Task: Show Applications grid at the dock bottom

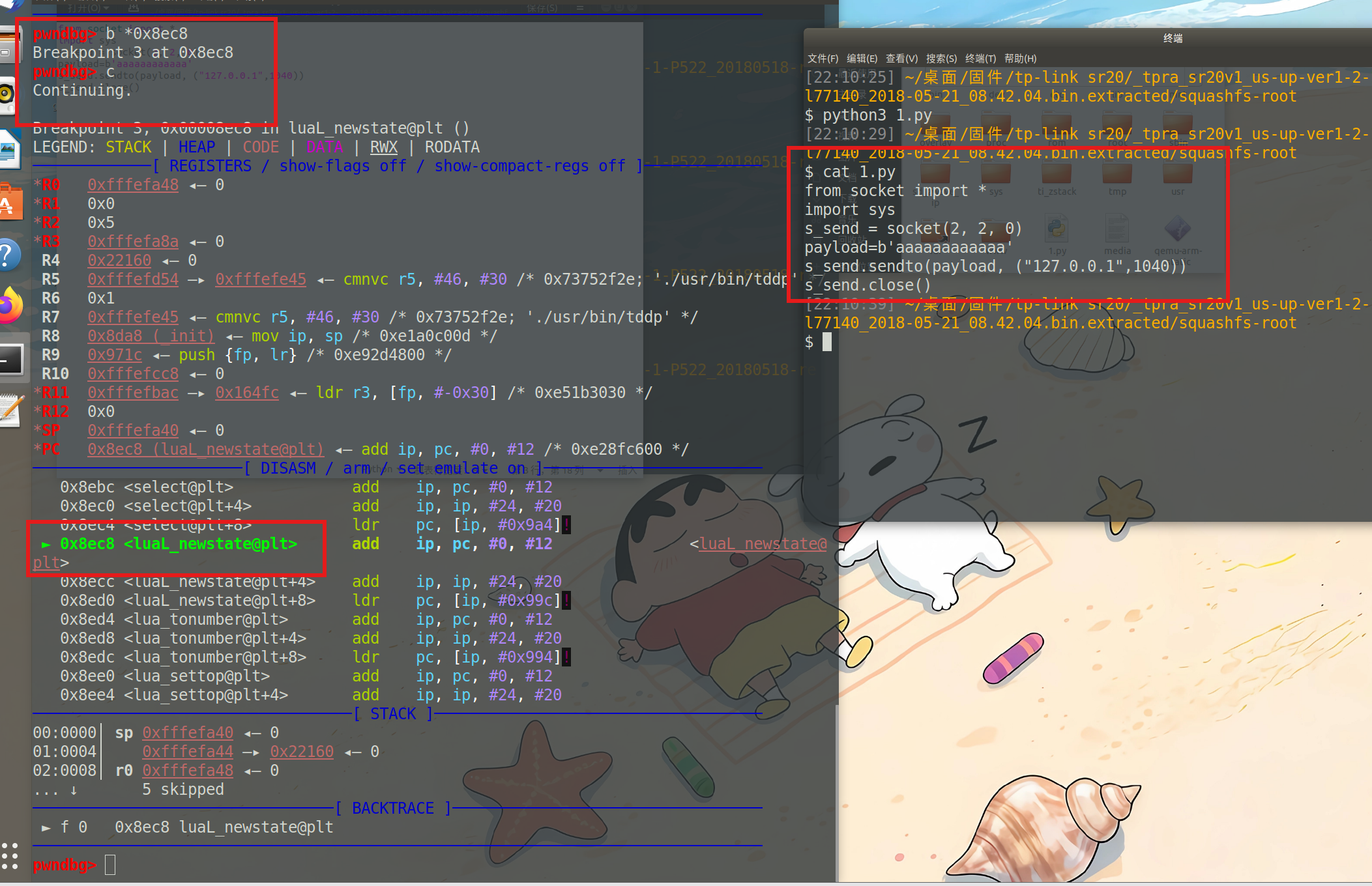Action: 9,856
